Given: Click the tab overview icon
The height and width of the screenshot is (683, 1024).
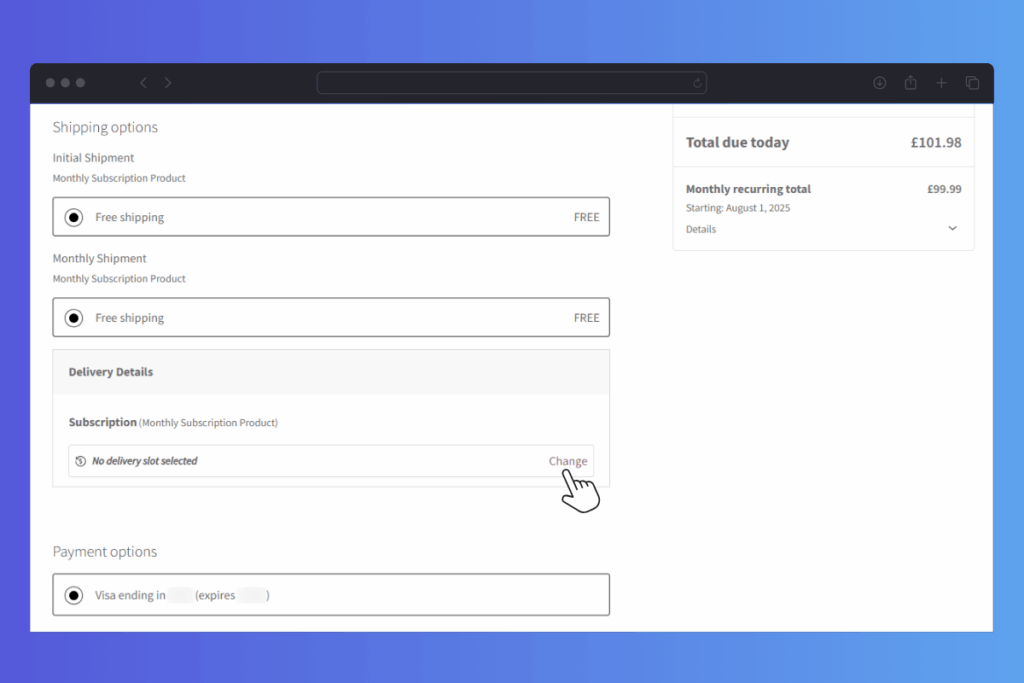Looking at the screenshot, I should point(971,83).
